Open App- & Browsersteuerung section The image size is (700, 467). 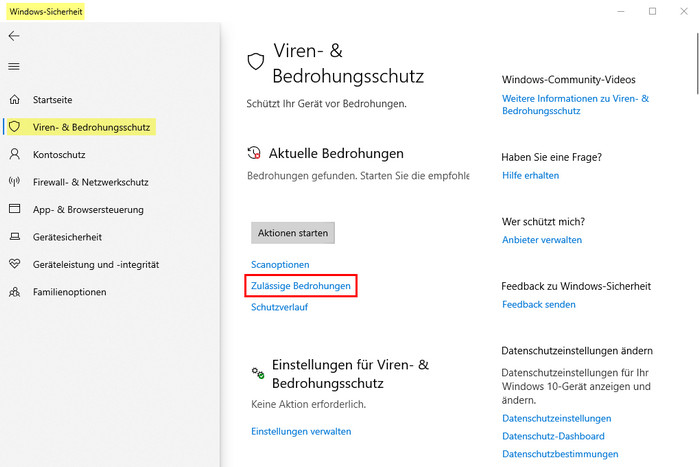click(x=88, y=210)
